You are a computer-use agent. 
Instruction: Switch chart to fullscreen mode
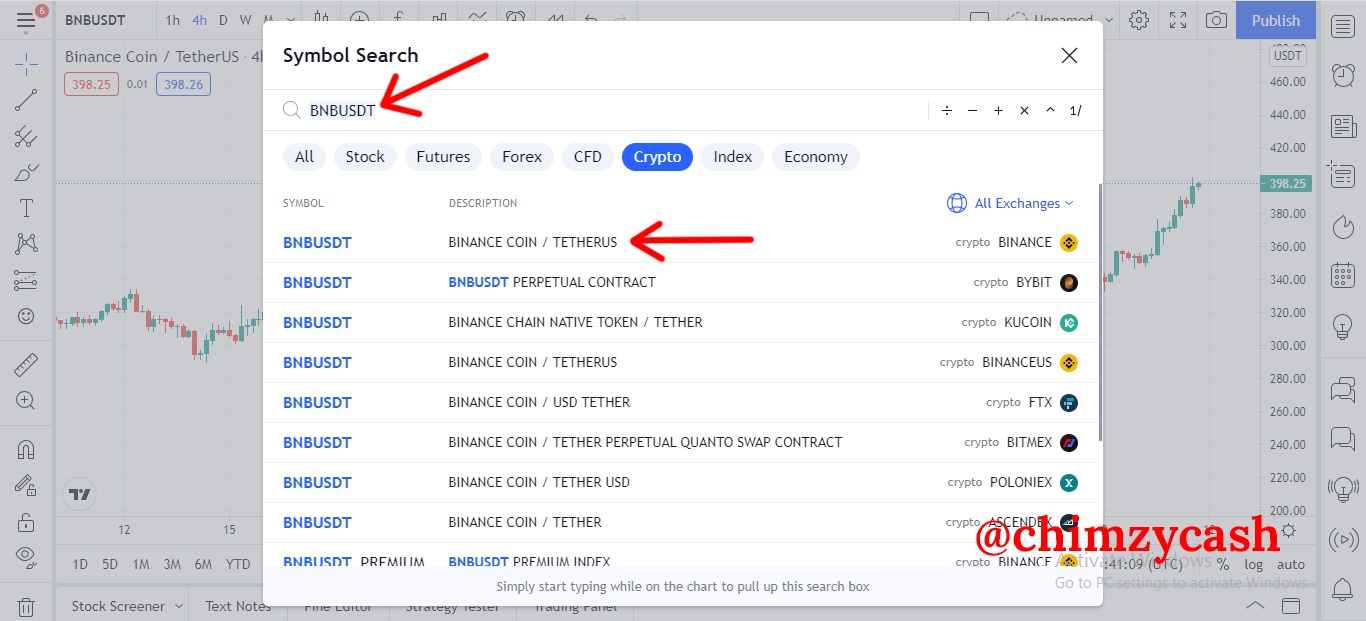point(1178,20)
